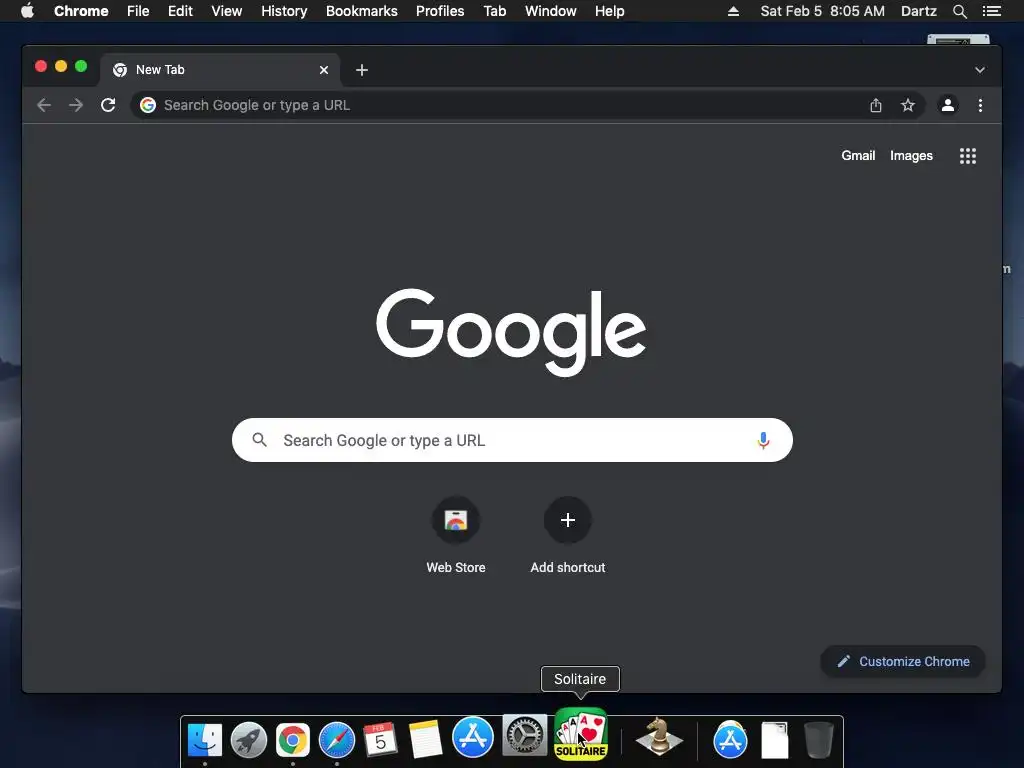1024x768 pixels.
Task: Click the Chrome icon in the Dock
Action: (x=293, y=740)
